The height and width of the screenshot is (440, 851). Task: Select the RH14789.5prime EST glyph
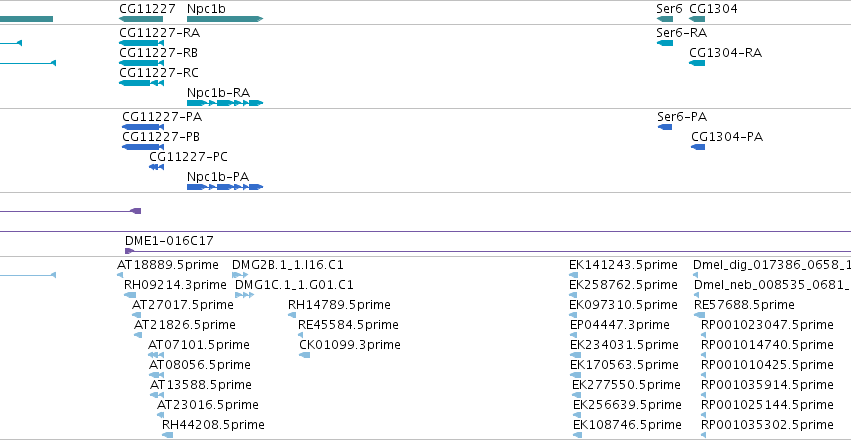tap(292, 315)
